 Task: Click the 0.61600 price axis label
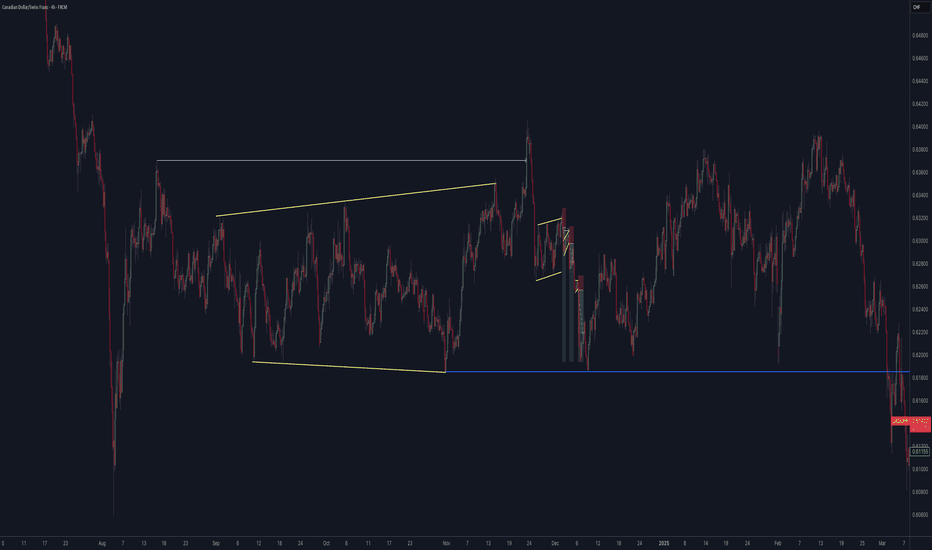point(920,401)
